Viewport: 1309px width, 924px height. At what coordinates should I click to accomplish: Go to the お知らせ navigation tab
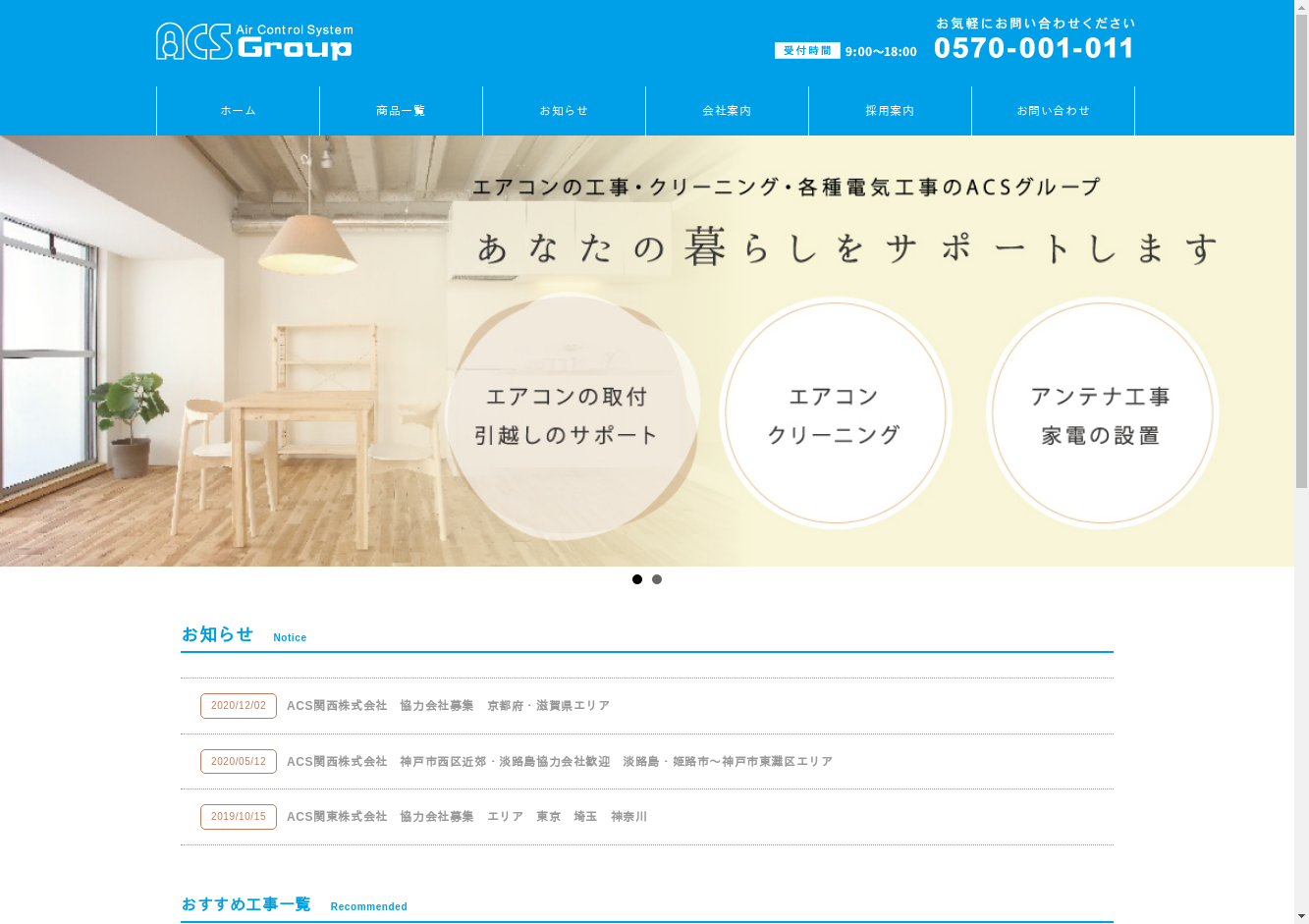[564, 111]
